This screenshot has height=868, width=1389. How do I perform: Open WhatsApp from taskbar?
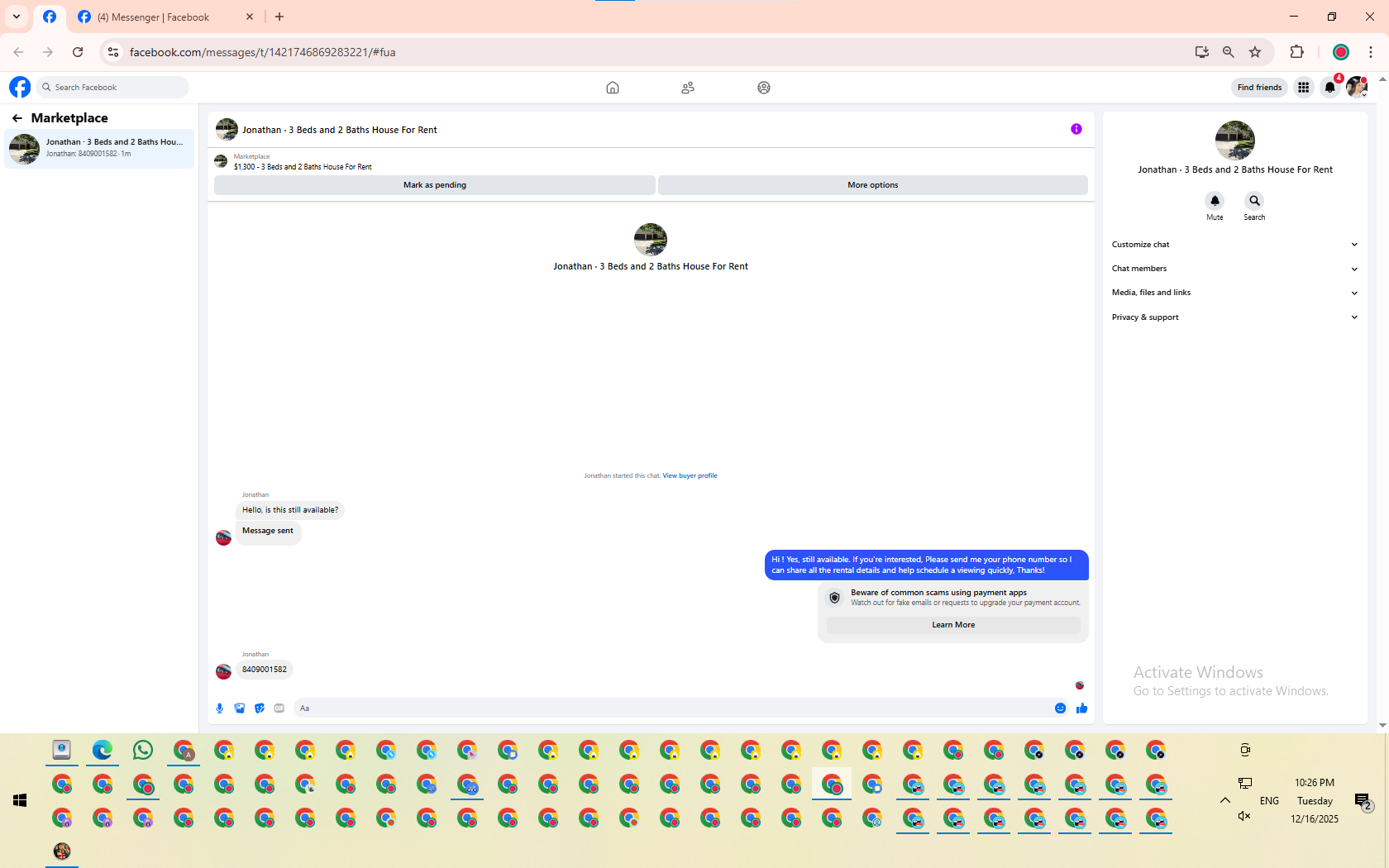[x=143, y=751]
